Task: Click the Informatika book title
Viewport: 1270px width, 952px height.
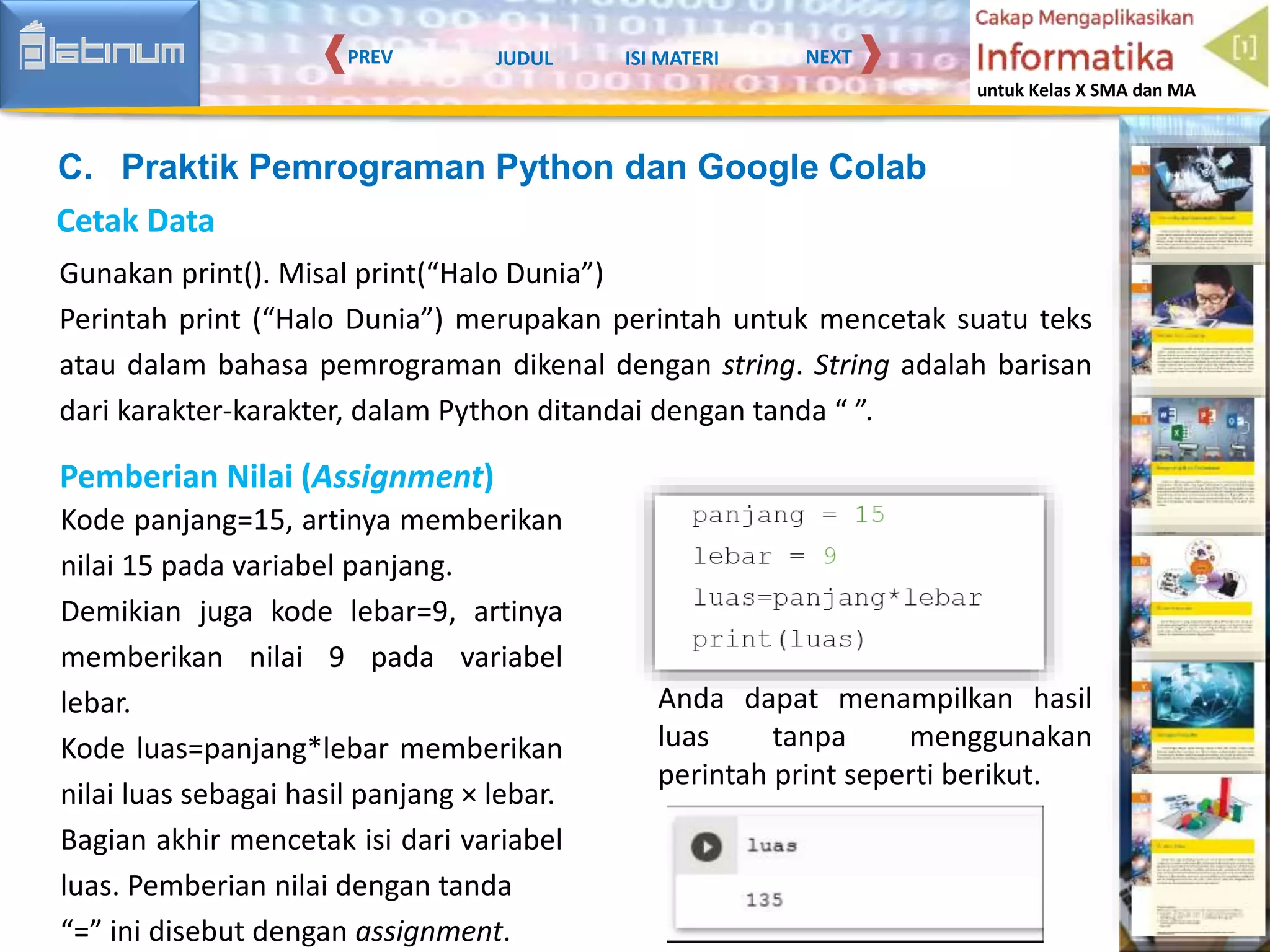Action: tap(1075, 57)
